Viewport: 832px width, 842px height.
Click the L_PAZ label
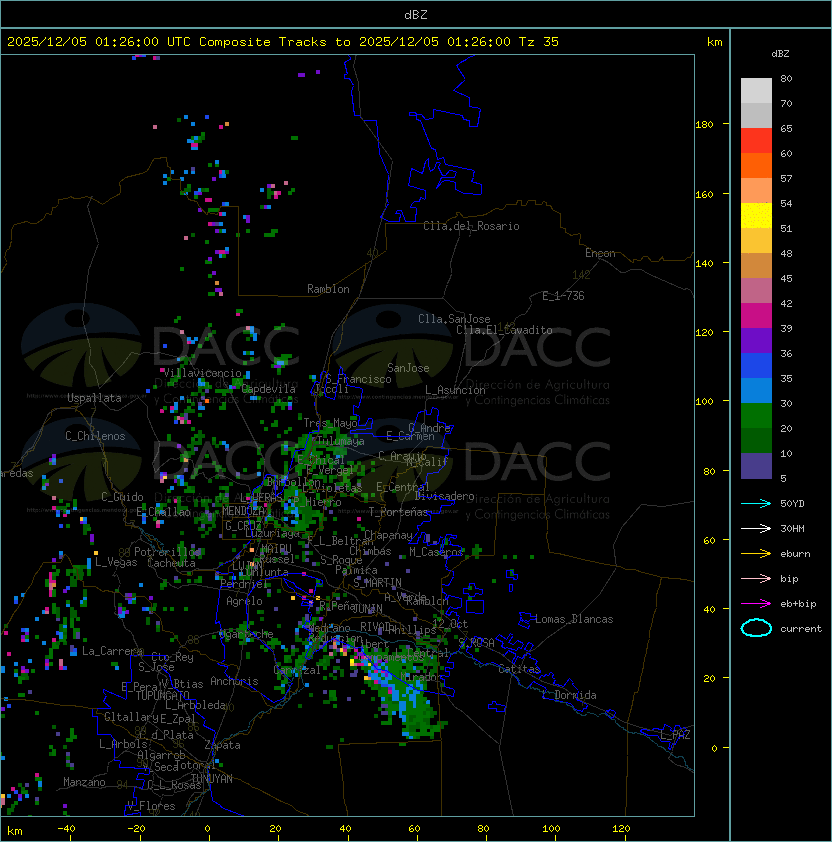tap(675, 735)
